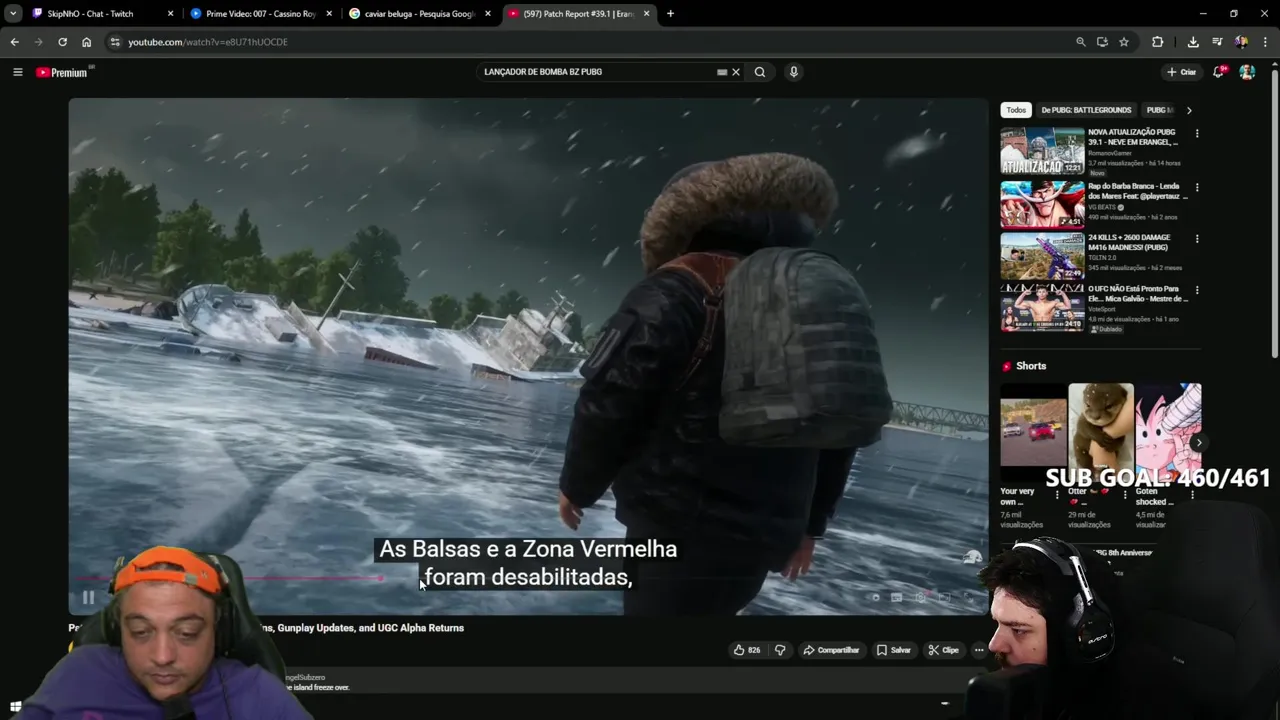
Task: Reload the YouTube page
Action: coord(62,42)
